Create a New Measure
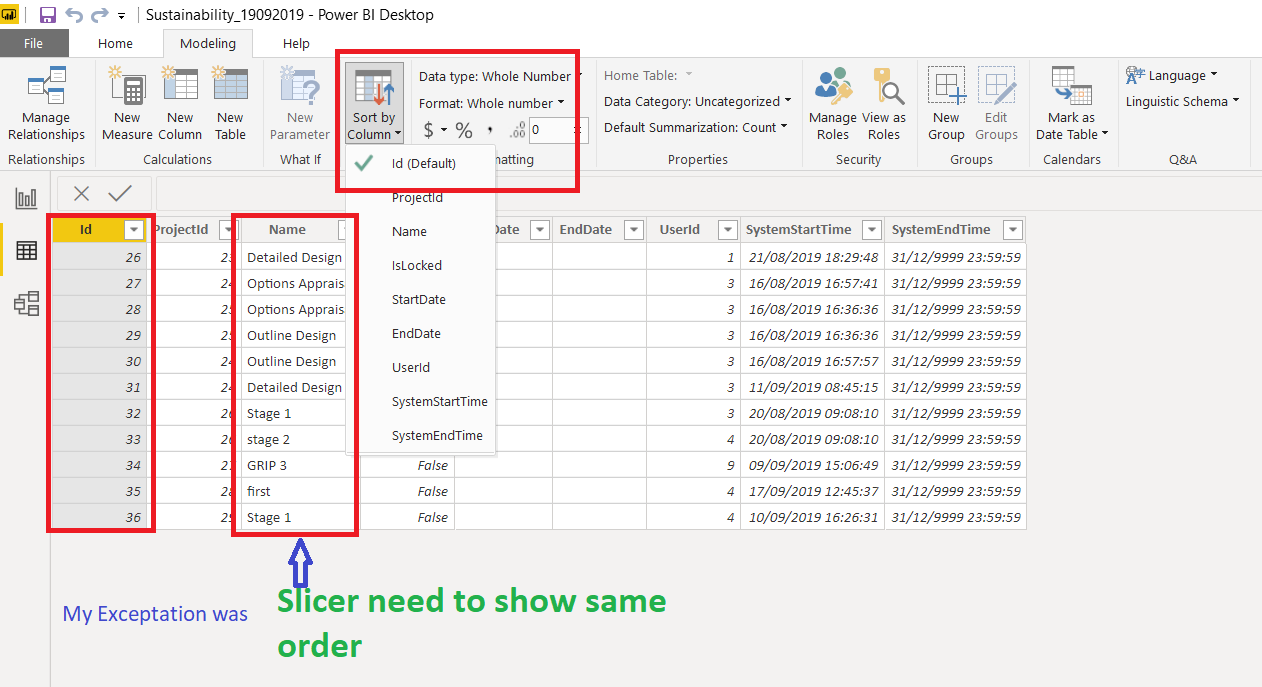The height and width of the screenshot is (687, 1262). click(x=127, y=105)
